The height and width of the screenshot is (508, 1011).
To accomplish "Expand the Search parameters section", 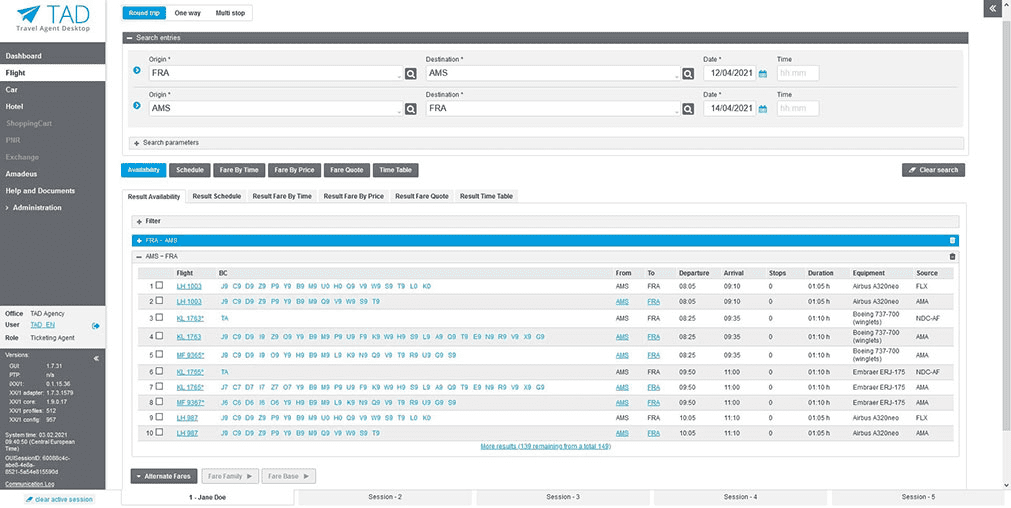I will point(166,143).
